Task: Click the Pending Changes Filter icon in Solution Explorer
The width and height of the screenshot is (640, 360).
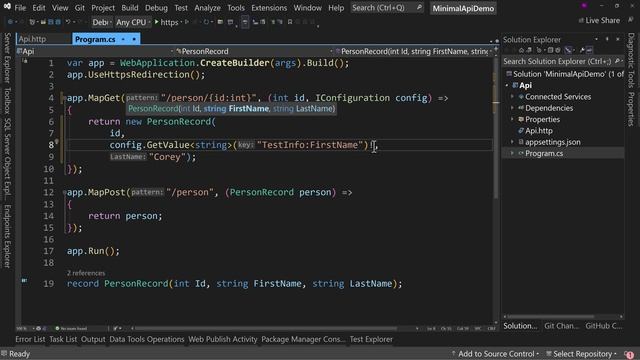Action: (539, 50)
